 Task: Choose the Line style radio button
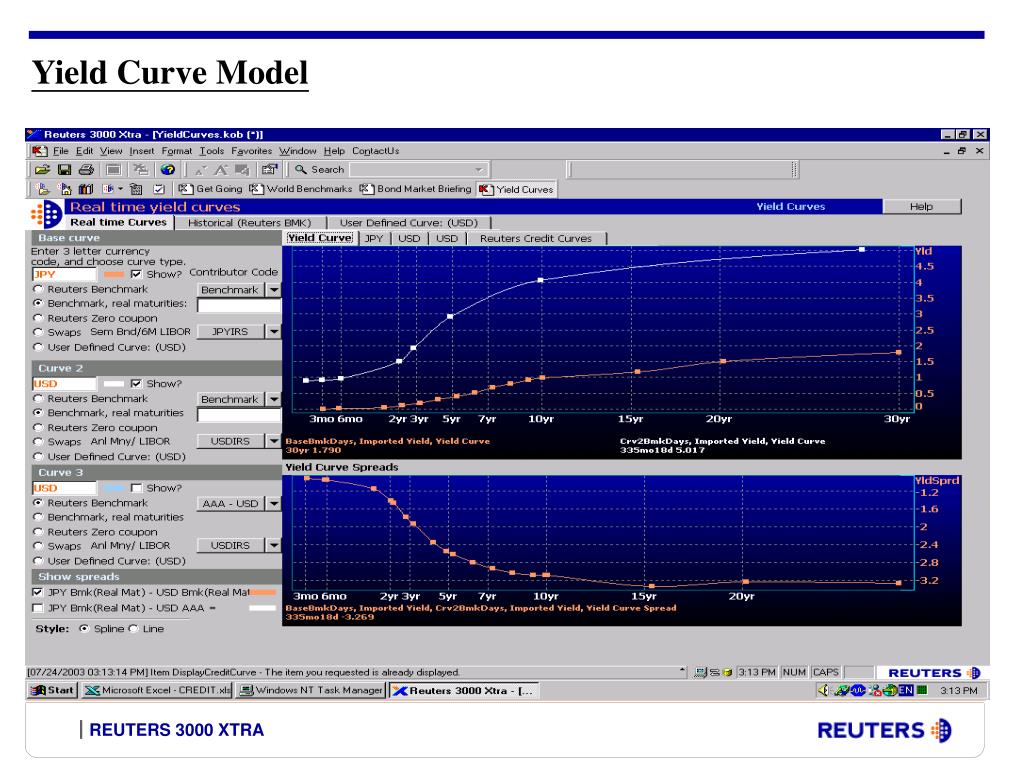[134, 628]
